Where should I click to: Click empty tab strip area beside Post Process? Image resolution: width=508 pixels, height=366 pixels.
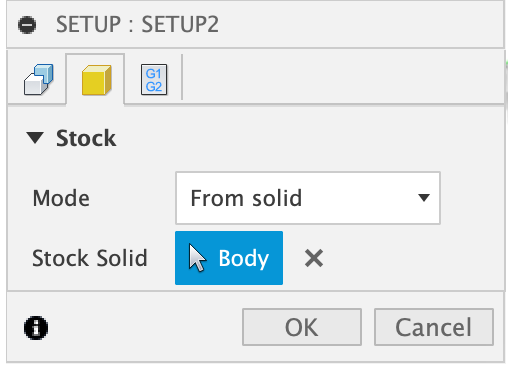tap(343, 80)
